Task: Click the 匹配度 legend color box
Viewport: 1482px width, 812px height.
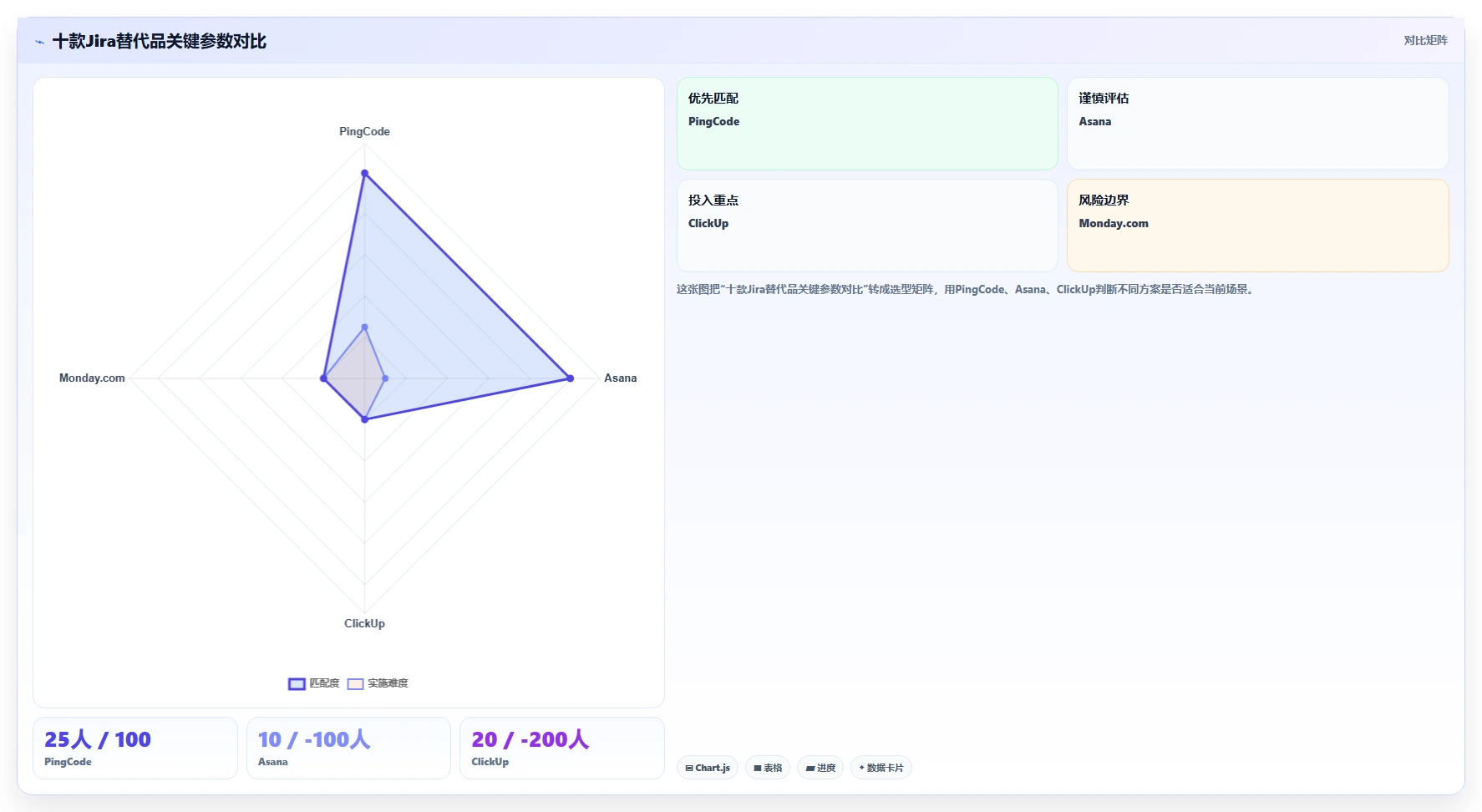Action: coord(297,683)
